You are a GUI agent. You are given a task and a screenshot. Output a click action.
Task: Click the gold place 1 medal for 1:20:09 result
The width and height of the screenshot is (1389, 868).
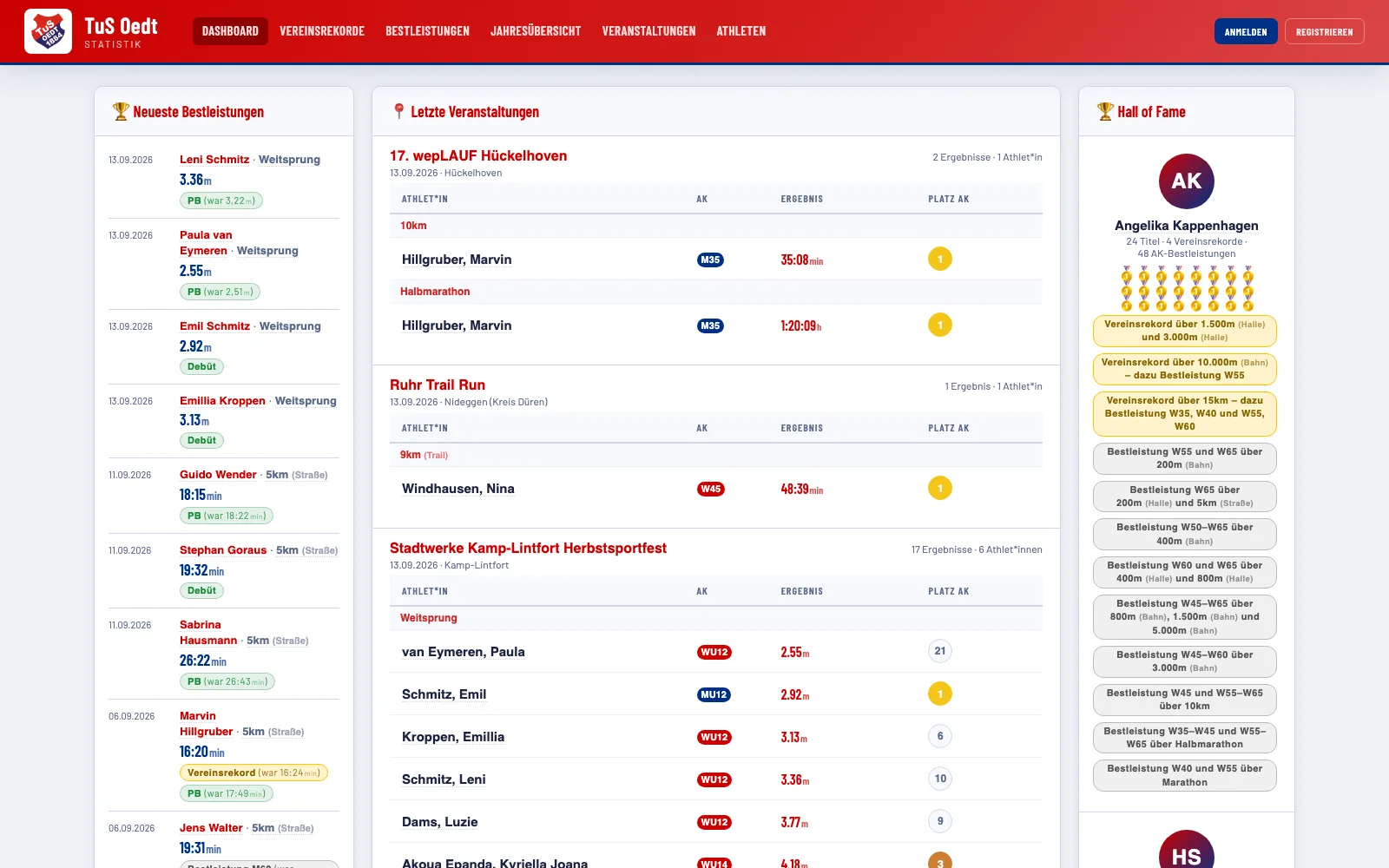940,325
